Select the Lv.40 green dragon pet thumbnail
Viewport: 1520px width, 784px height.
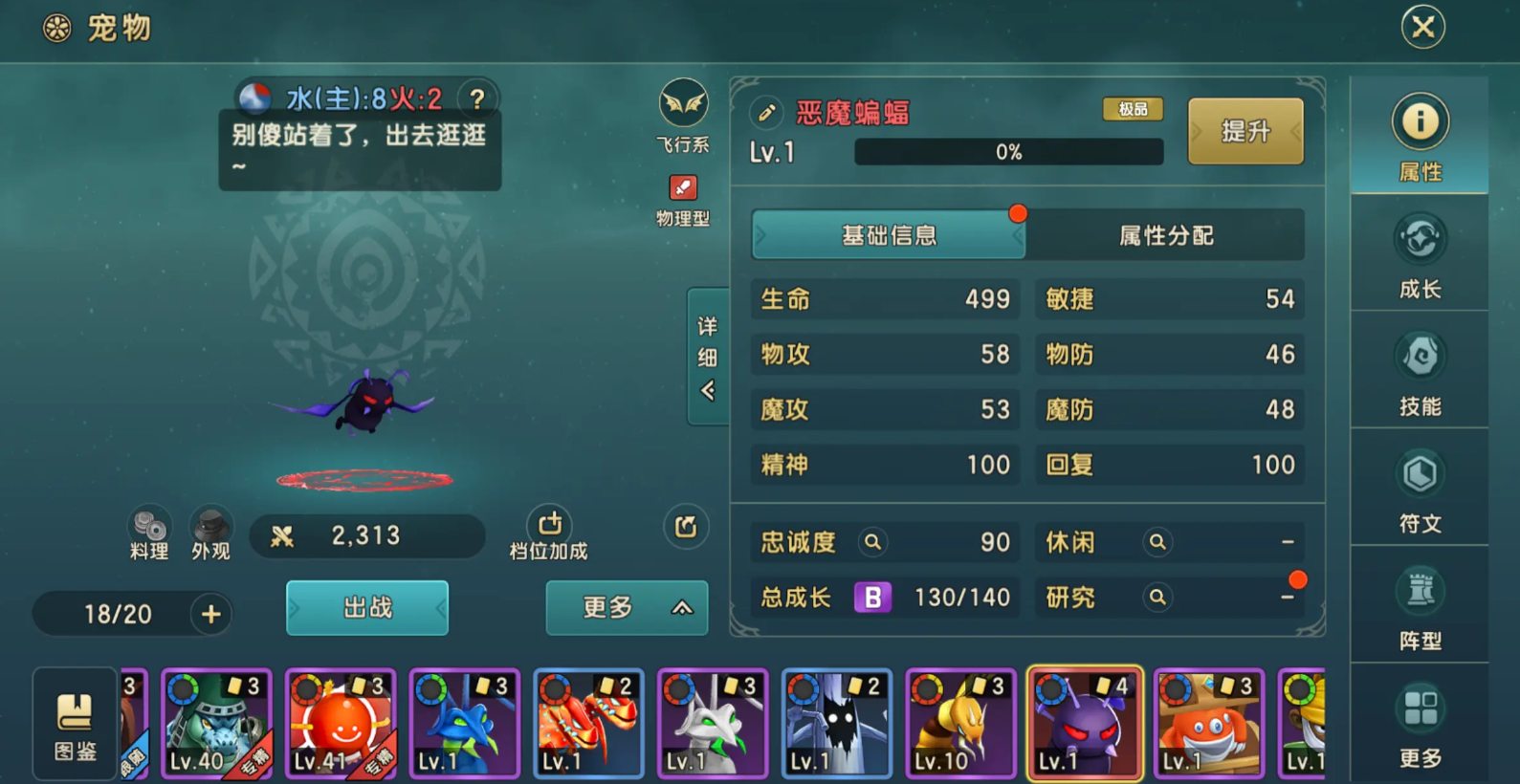(216, 724)
